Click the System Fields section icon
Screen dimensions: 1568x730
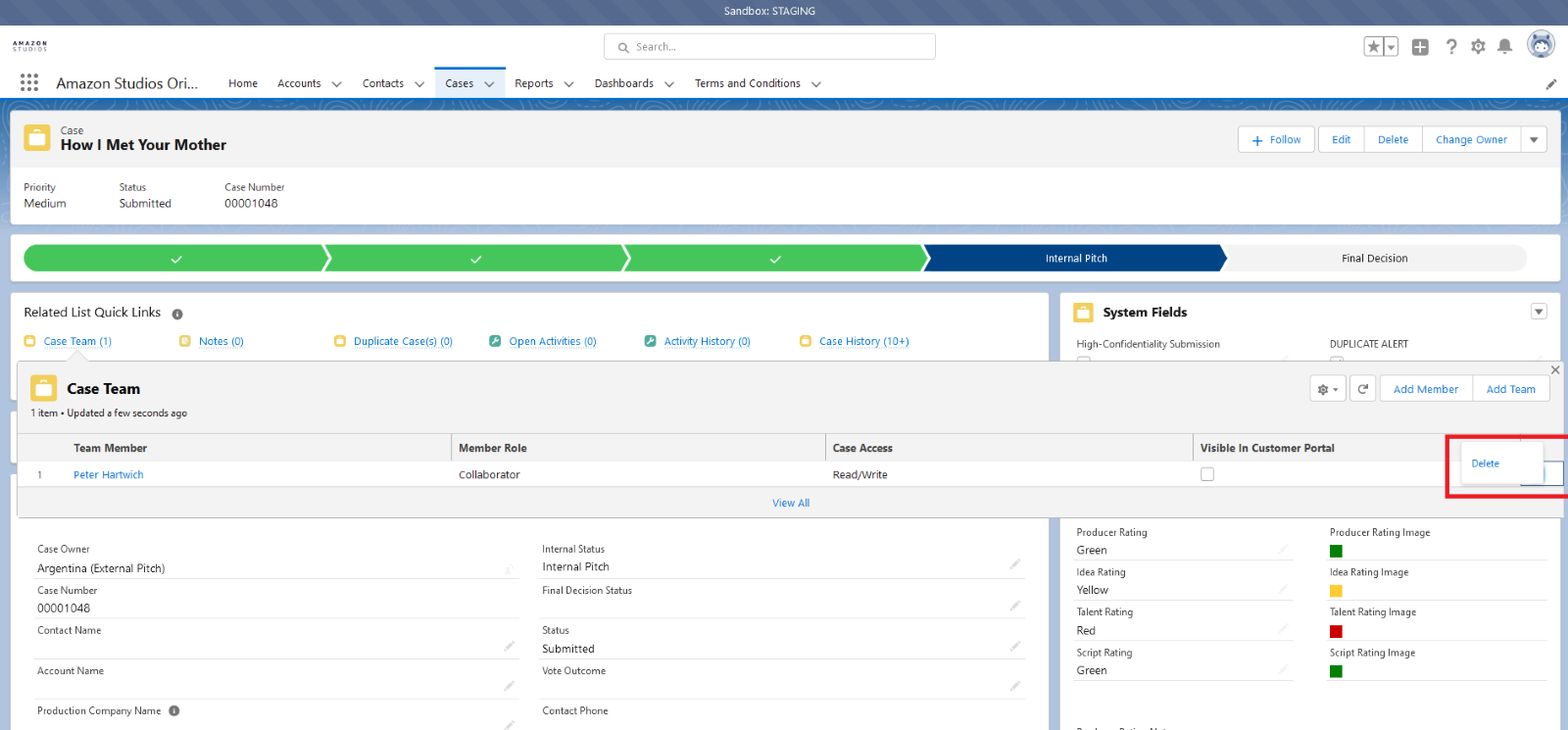1083,313
